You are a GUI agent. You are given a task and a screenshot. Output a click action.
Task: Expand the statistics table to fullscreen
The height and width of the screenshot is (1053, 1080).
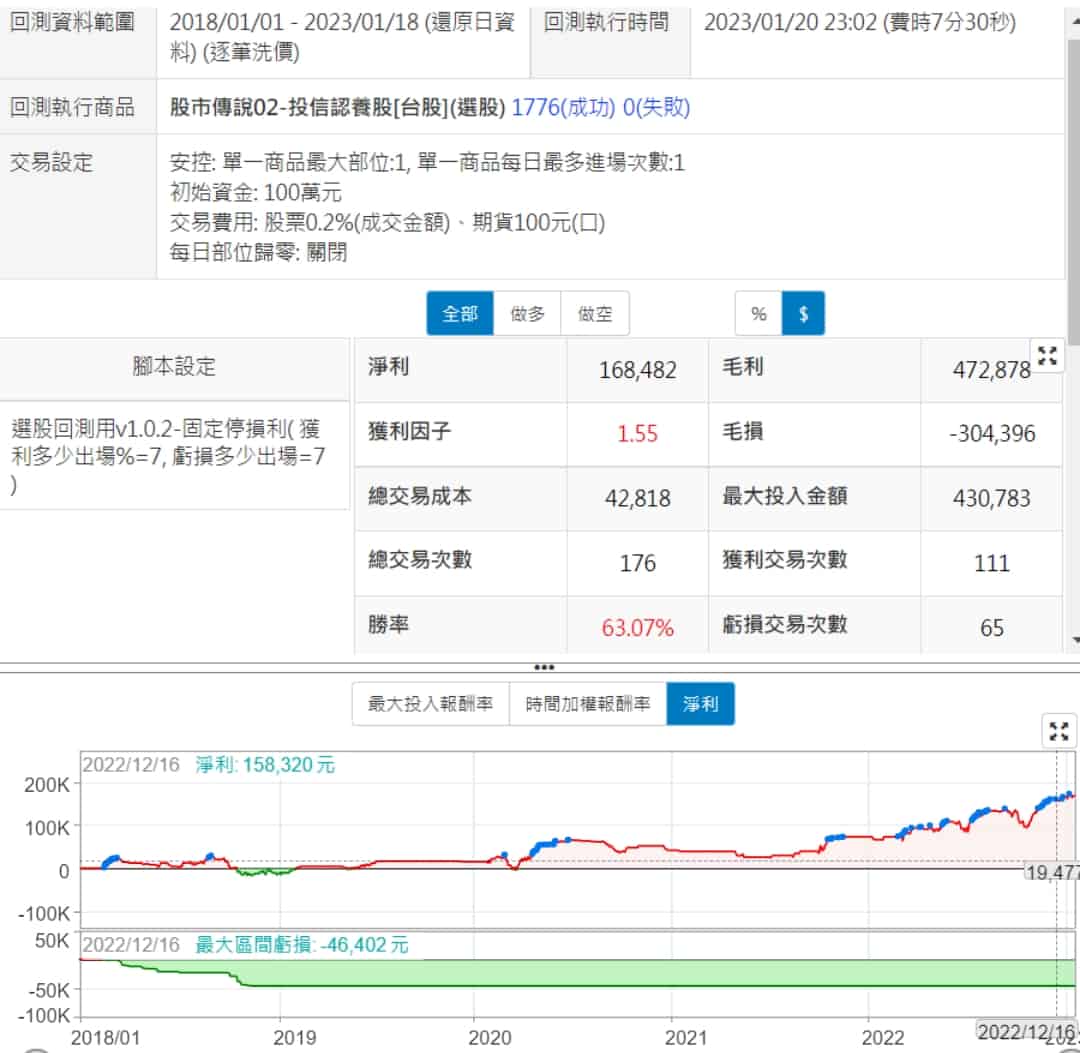(1047, 355)
